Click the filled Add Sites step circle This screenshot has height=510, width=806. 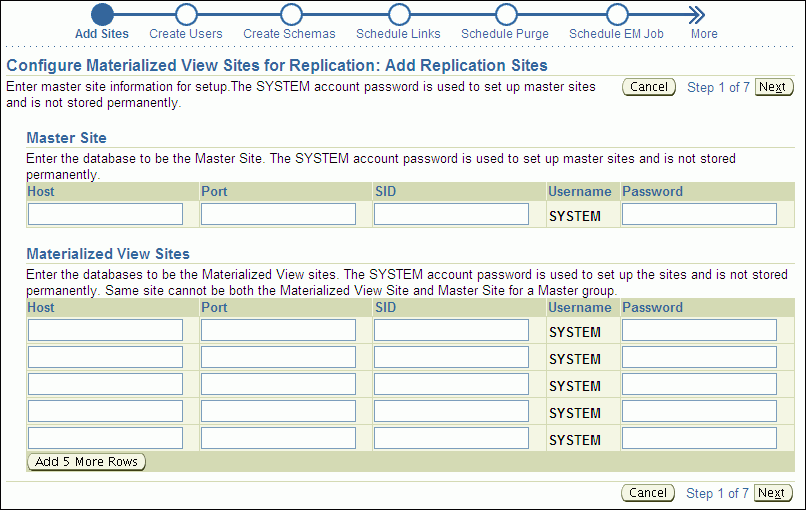(x=102, y=14)
